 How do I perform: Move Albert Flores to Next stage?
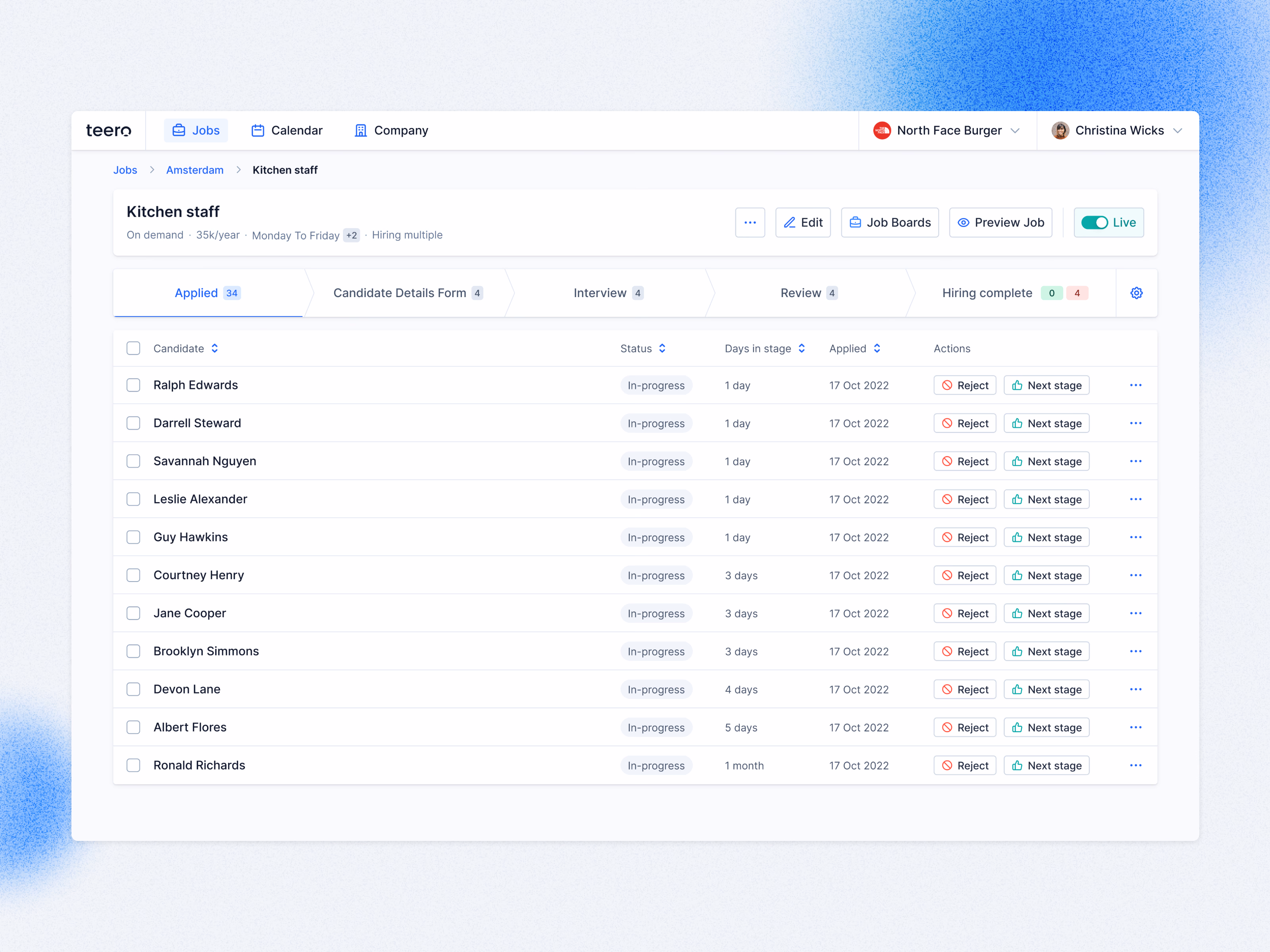pos(1046,727)
